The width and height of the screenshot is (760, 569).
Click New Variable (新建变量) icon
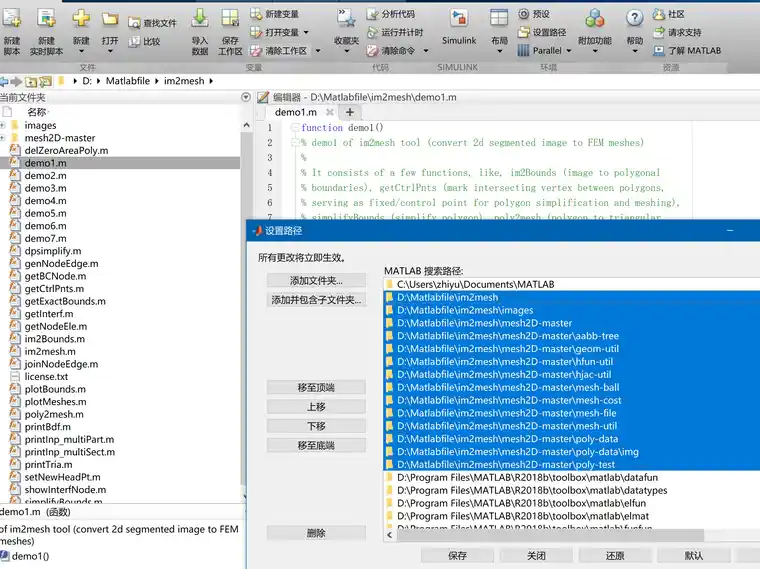pos(256,14)
